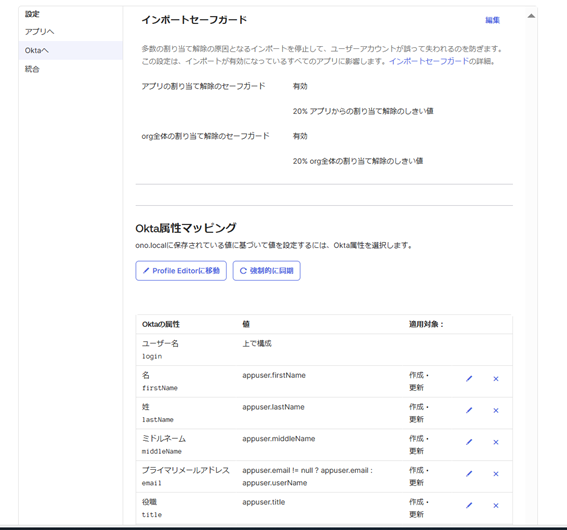
Task: Select appuser.lastName value cell
Action: (x=273, y=407)
